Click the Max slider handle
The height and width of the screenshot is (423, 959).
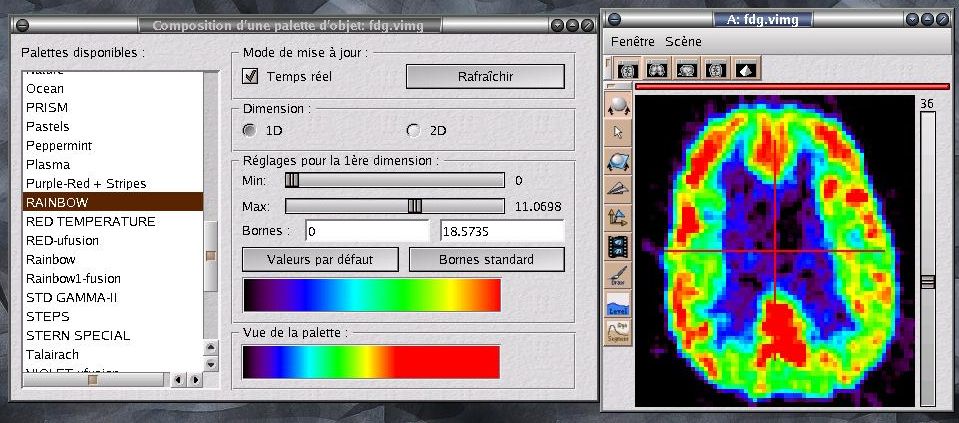pos(414,206)
